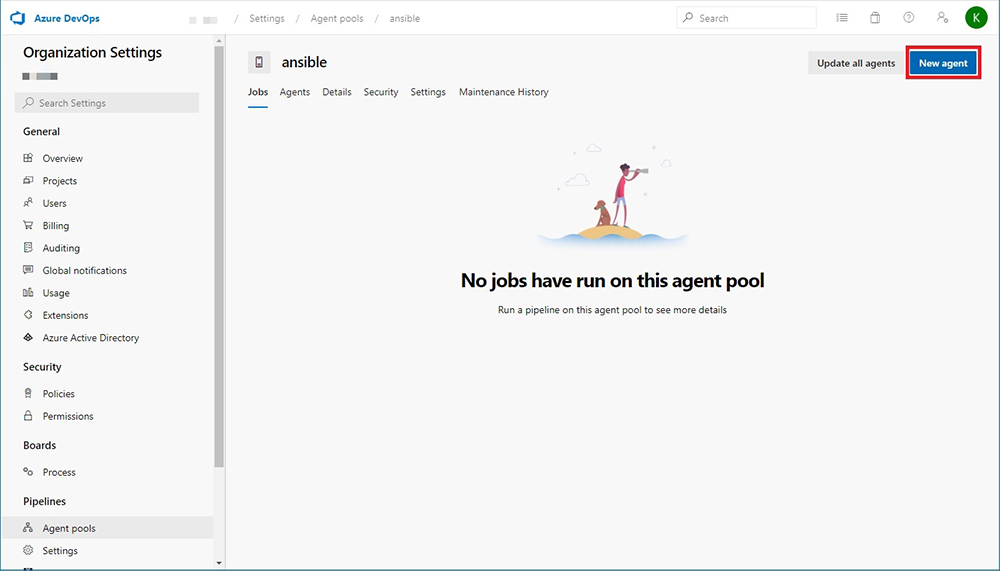Open the Security tab of ansible pool
This screenshot has width=1000, height=571.
pos(380,92)
